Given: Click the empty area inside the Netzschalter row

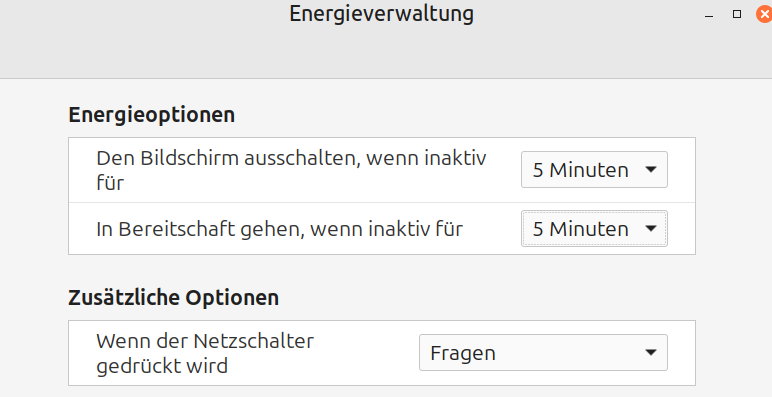Looking at the screenshot, I should click(367, 353).
